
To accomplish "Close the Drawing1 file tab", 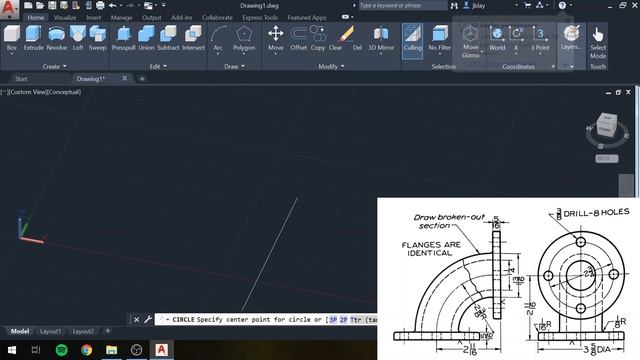I will tap(124, 78).
